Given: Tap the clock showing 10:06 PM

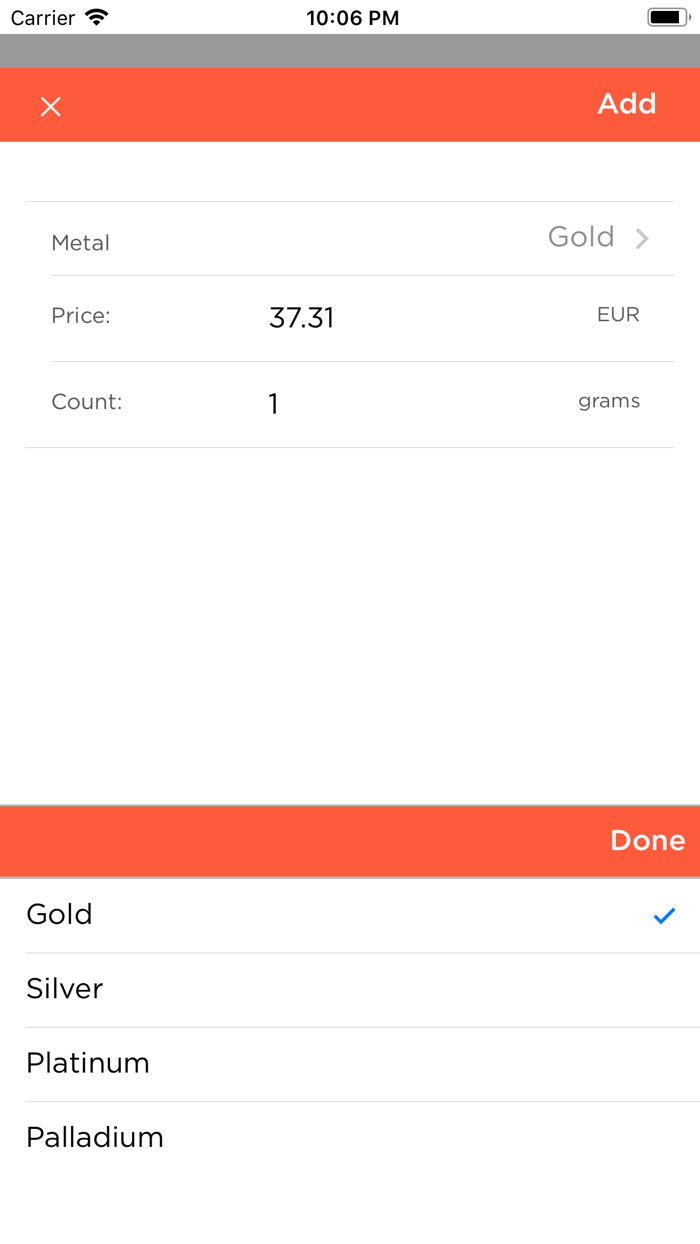Looking at the screenshot, I should tap(352, 18).
